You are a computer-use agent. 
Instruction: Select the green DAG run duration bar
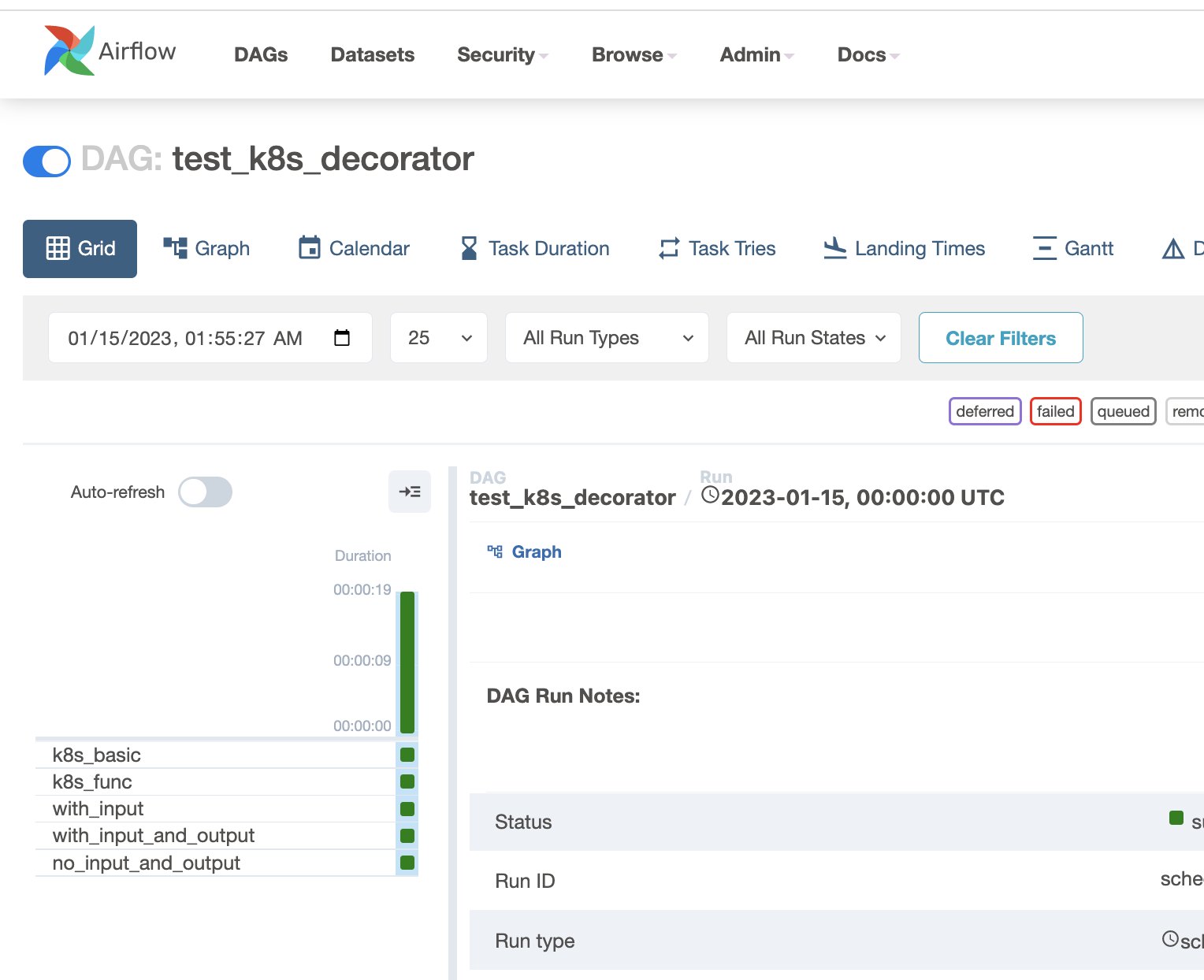407,663
